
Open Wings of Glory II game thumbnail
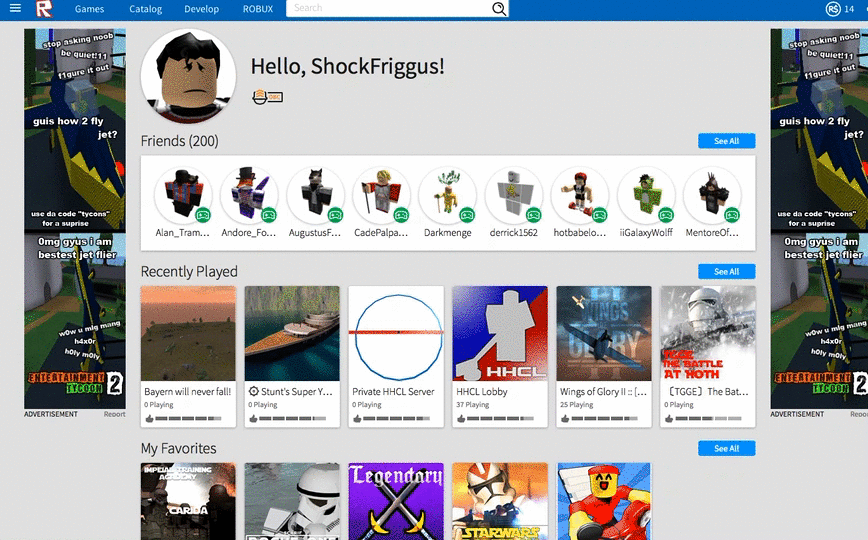tap(604, 333)
